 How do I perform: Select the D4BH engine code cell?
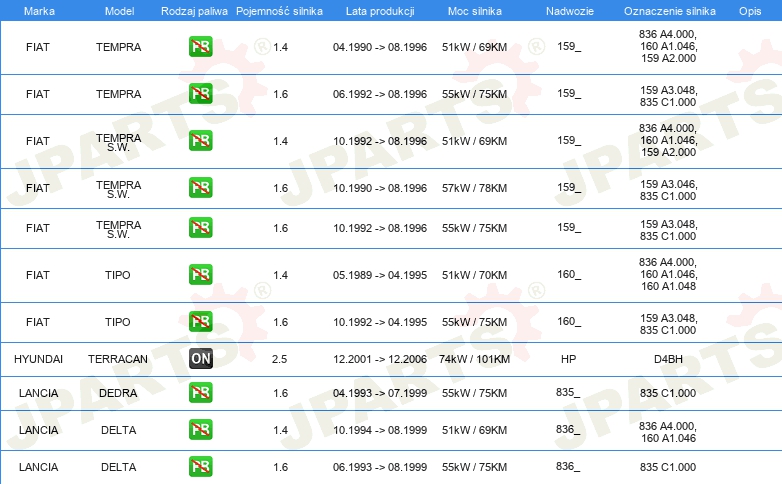(668, 359)
